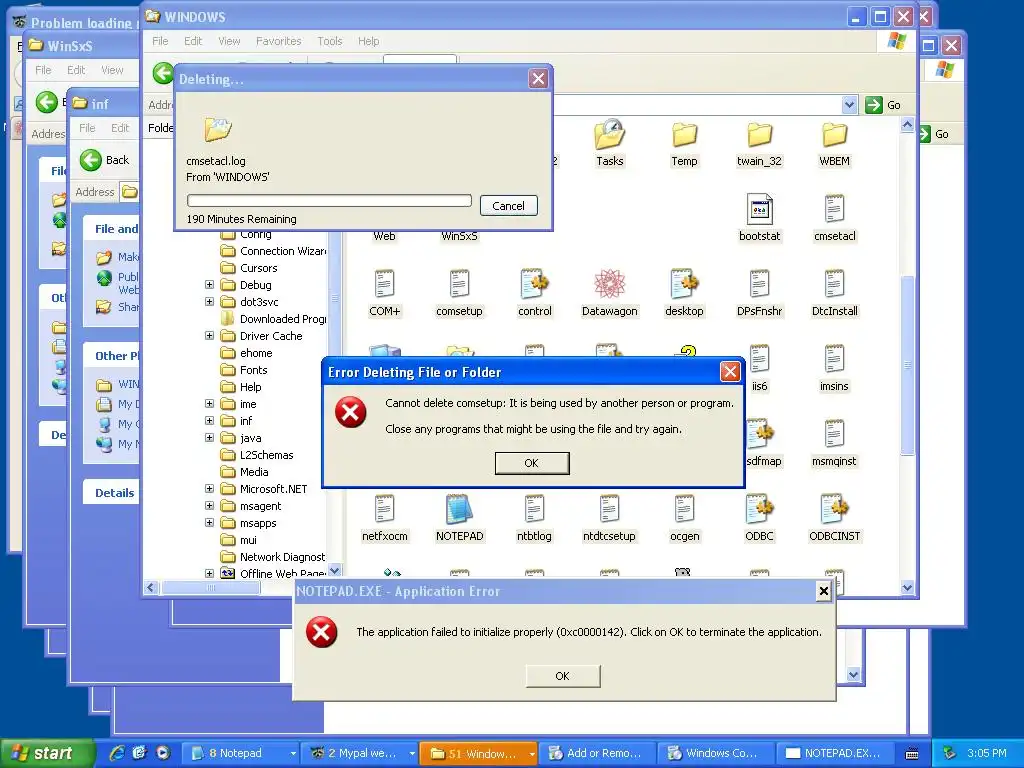The height and width of the screenshot is (768, 1024).
Task: Click the deleting progress bar
Action: [329, 200]
